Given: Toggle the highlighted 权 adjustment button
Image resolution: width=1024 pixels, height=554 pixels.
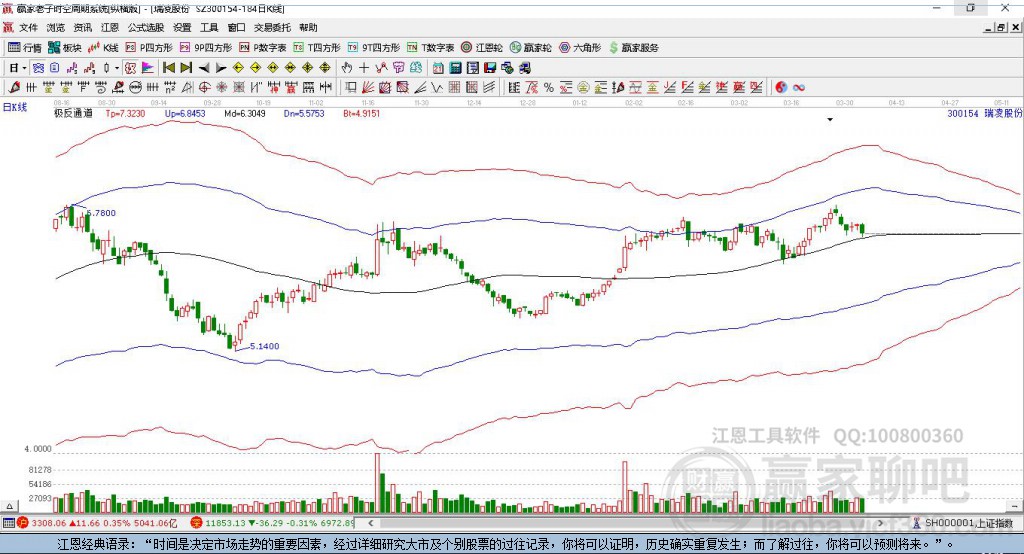Looking at the screenshot, I should [x=131, y=68].
